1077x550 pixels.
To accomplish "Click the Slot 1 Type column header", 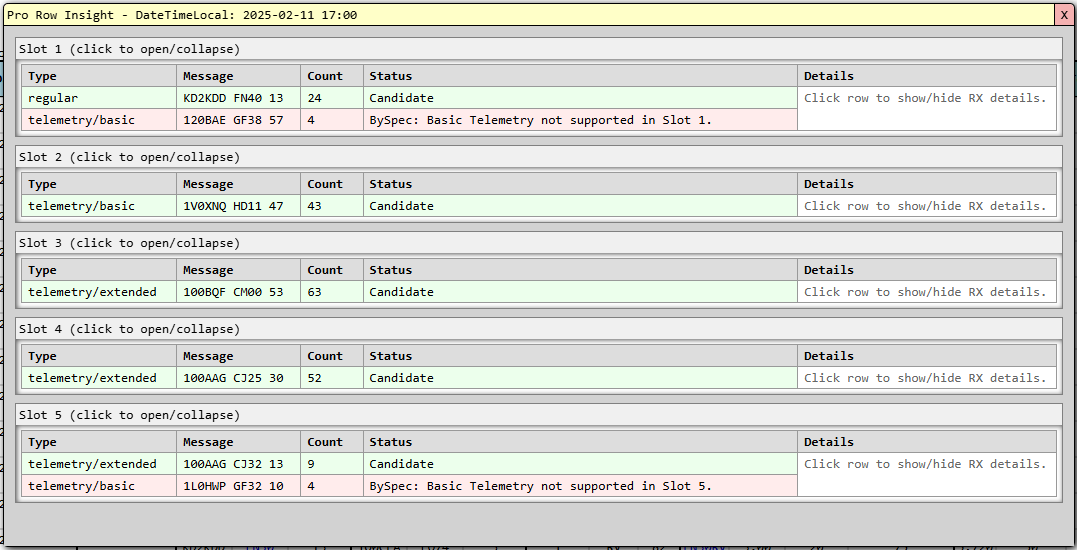I will coord(42,76).
